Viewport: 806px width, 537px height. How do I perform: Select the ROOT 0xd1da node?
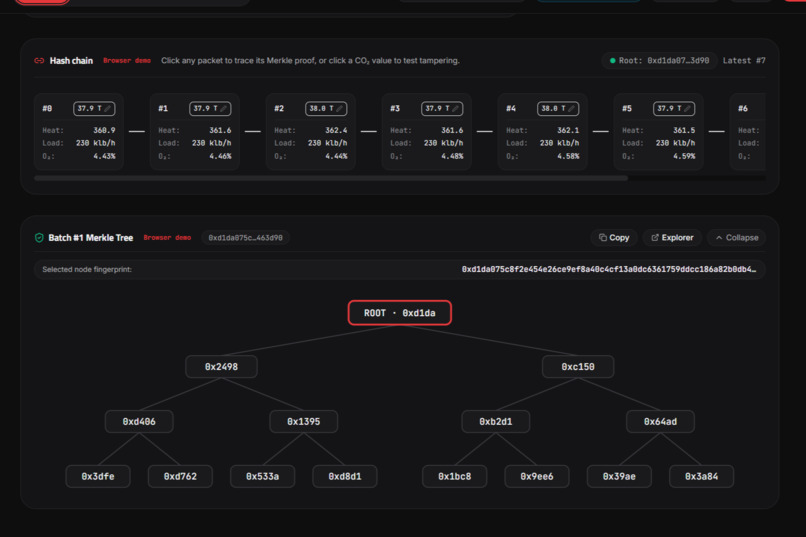click(400, 313)
